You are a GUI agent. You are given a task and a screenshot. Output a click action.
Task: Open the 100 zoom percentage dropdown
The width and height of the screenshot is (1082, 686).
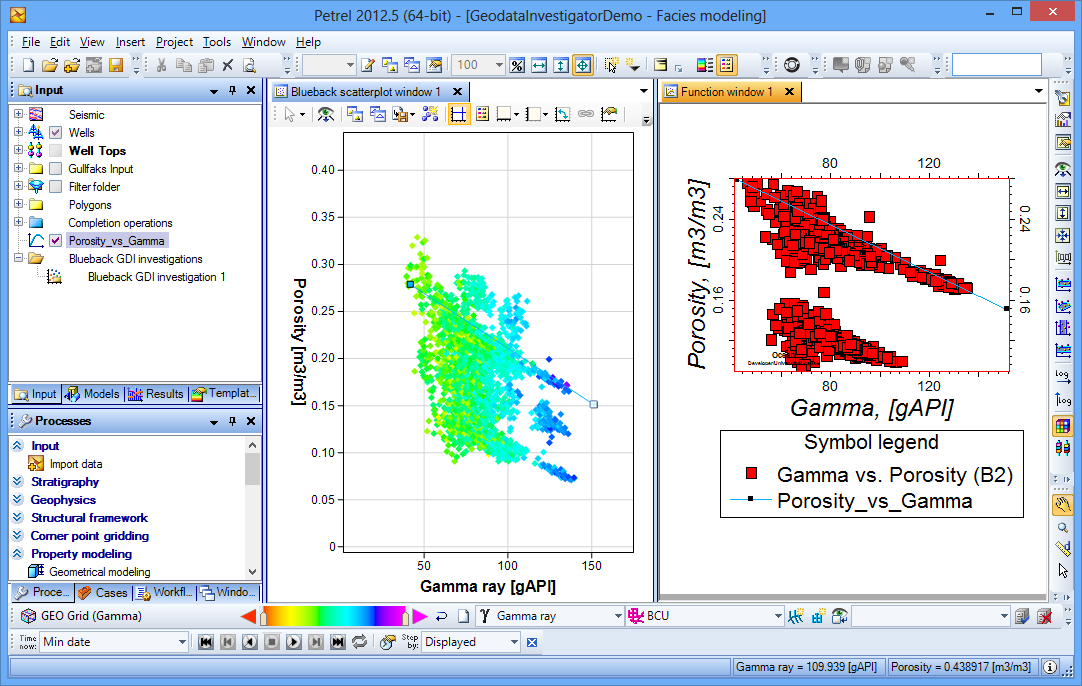(499, 65)
